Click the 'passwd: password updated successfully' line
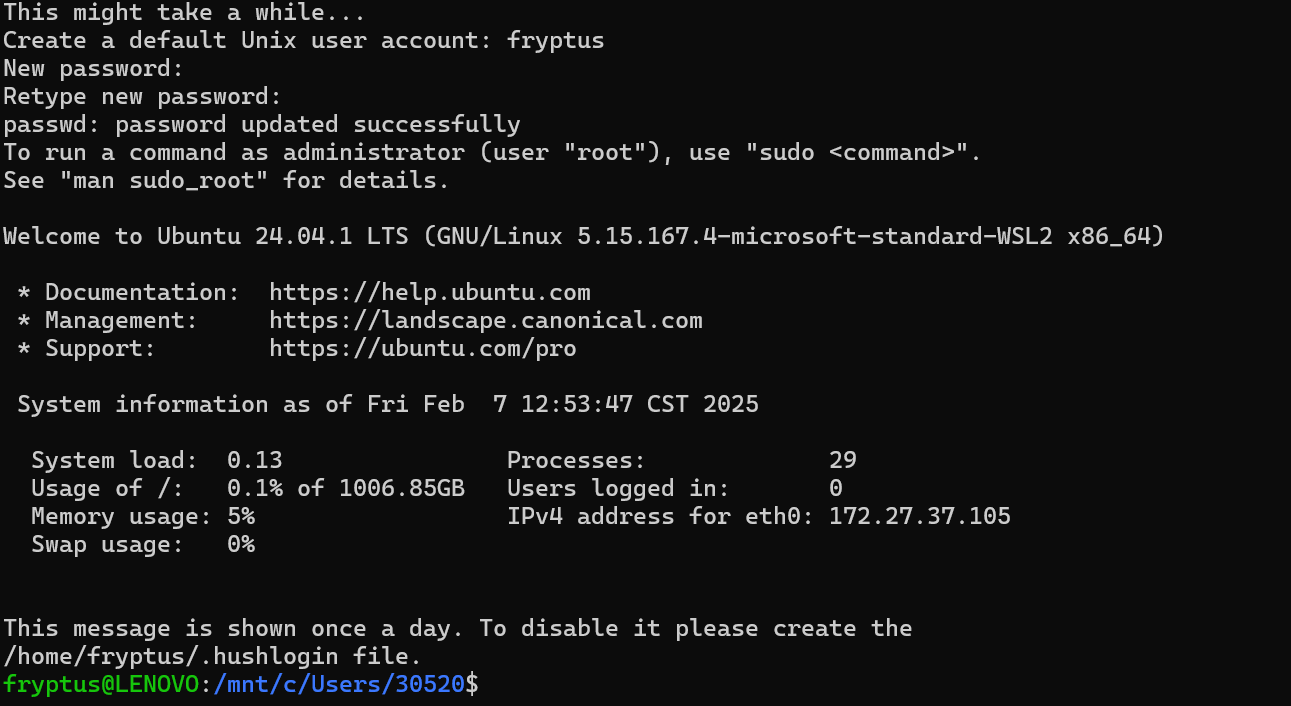 (x=262, y=125)
